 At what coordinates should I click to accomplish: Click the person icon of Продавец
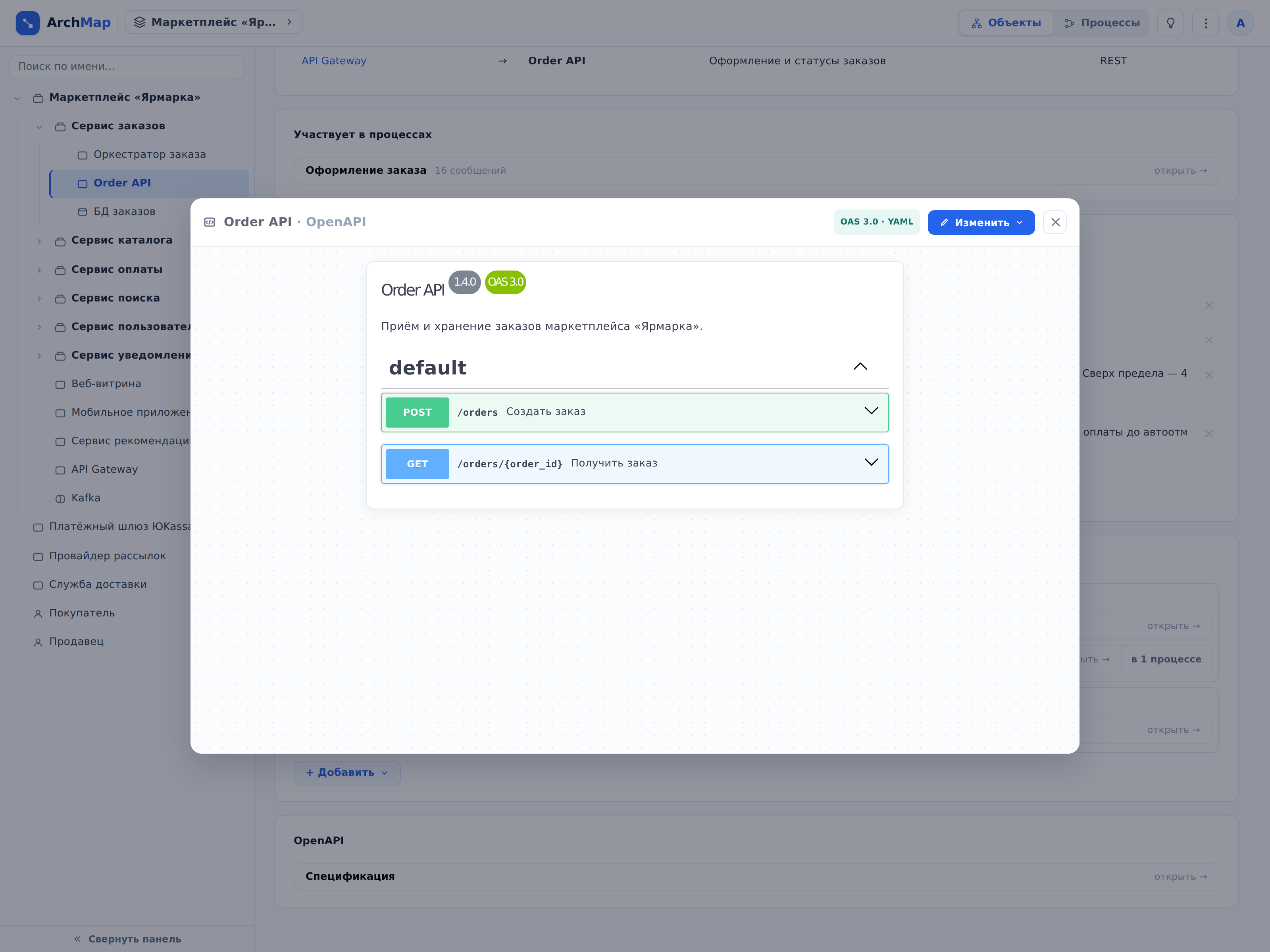[x=38, y=642]
